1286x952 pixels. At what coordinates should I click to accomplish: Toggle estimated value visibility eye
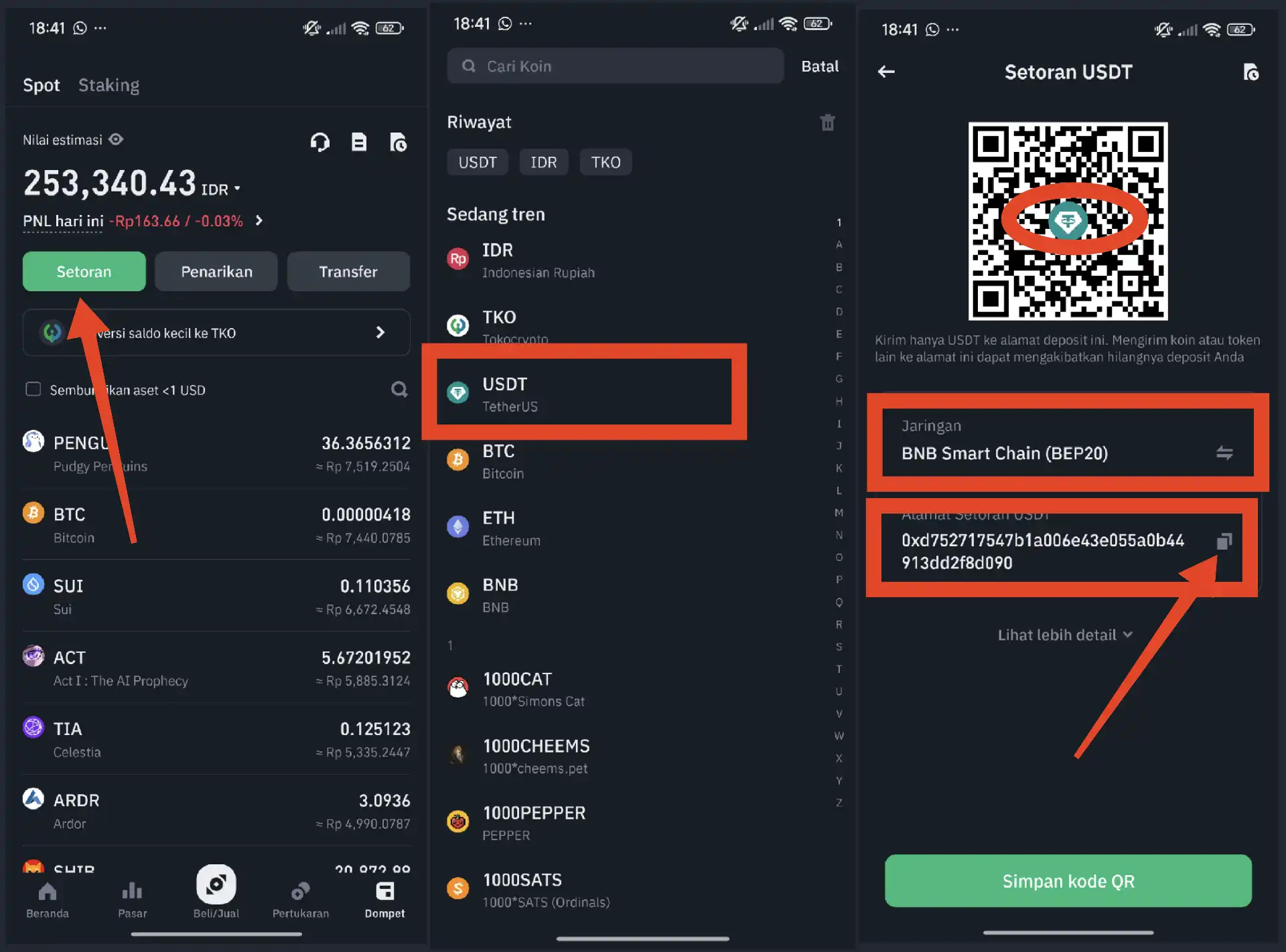coord(116,139)
